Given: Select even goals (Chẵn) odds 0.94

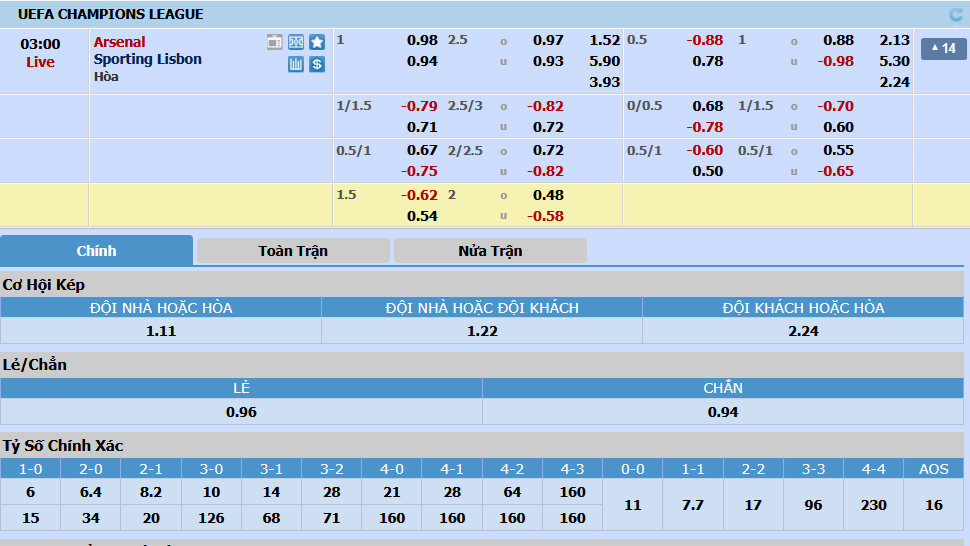Looking at the screenshot, I should (x=723, y=412).
